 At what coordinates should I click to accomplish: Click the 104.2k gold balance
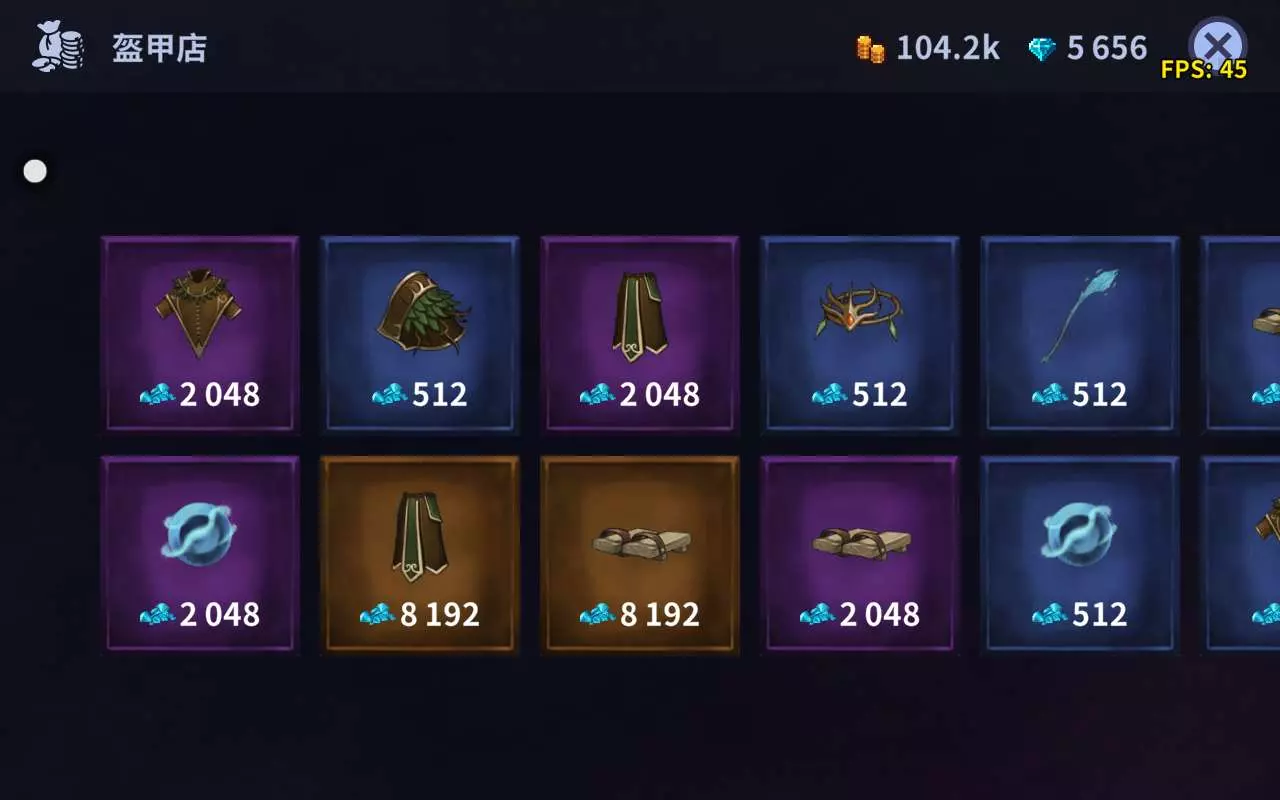point(947,48)
